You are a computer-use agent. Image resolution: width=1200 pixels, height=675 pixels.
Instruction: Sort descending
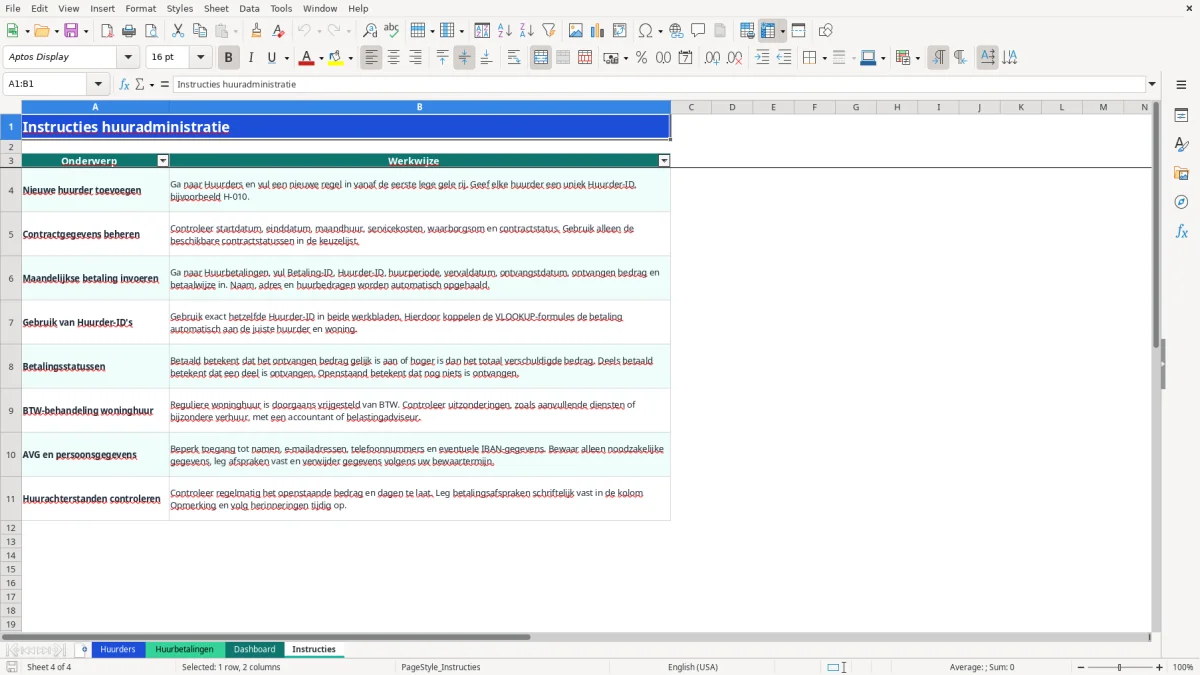tap(526, 31)
